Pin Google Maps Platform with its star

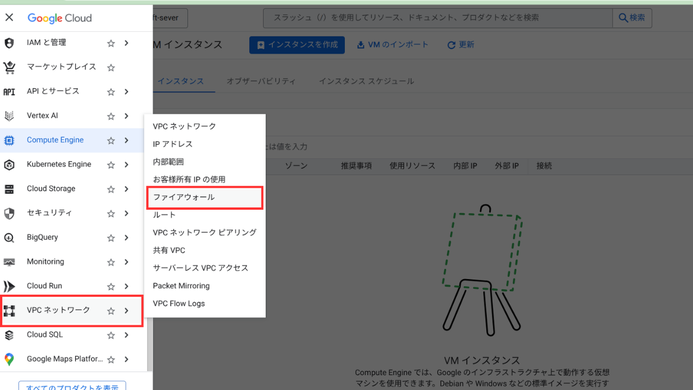click(x=111, y=359)
